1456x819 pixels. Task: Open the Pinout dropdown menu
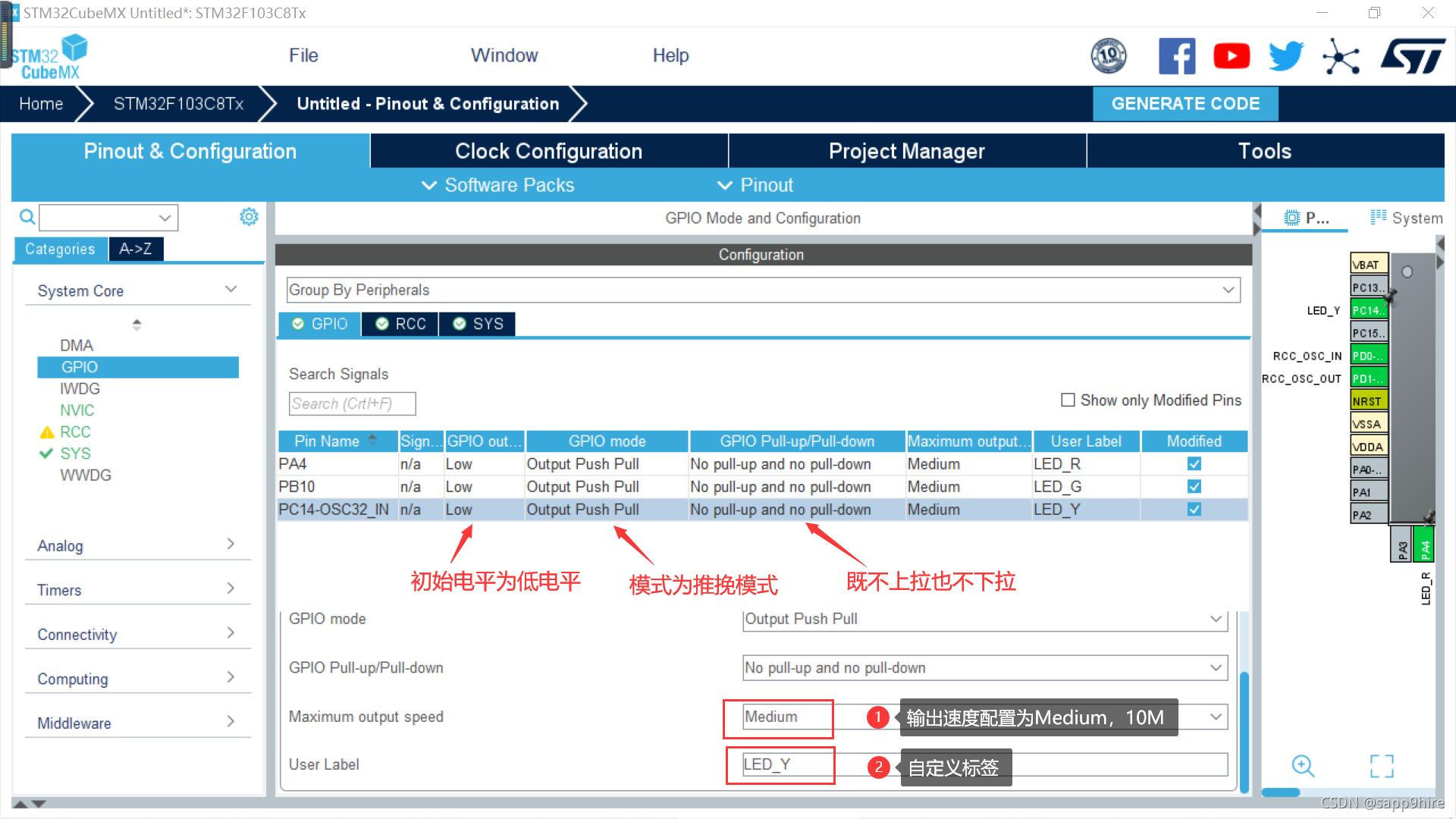point(755,185)
